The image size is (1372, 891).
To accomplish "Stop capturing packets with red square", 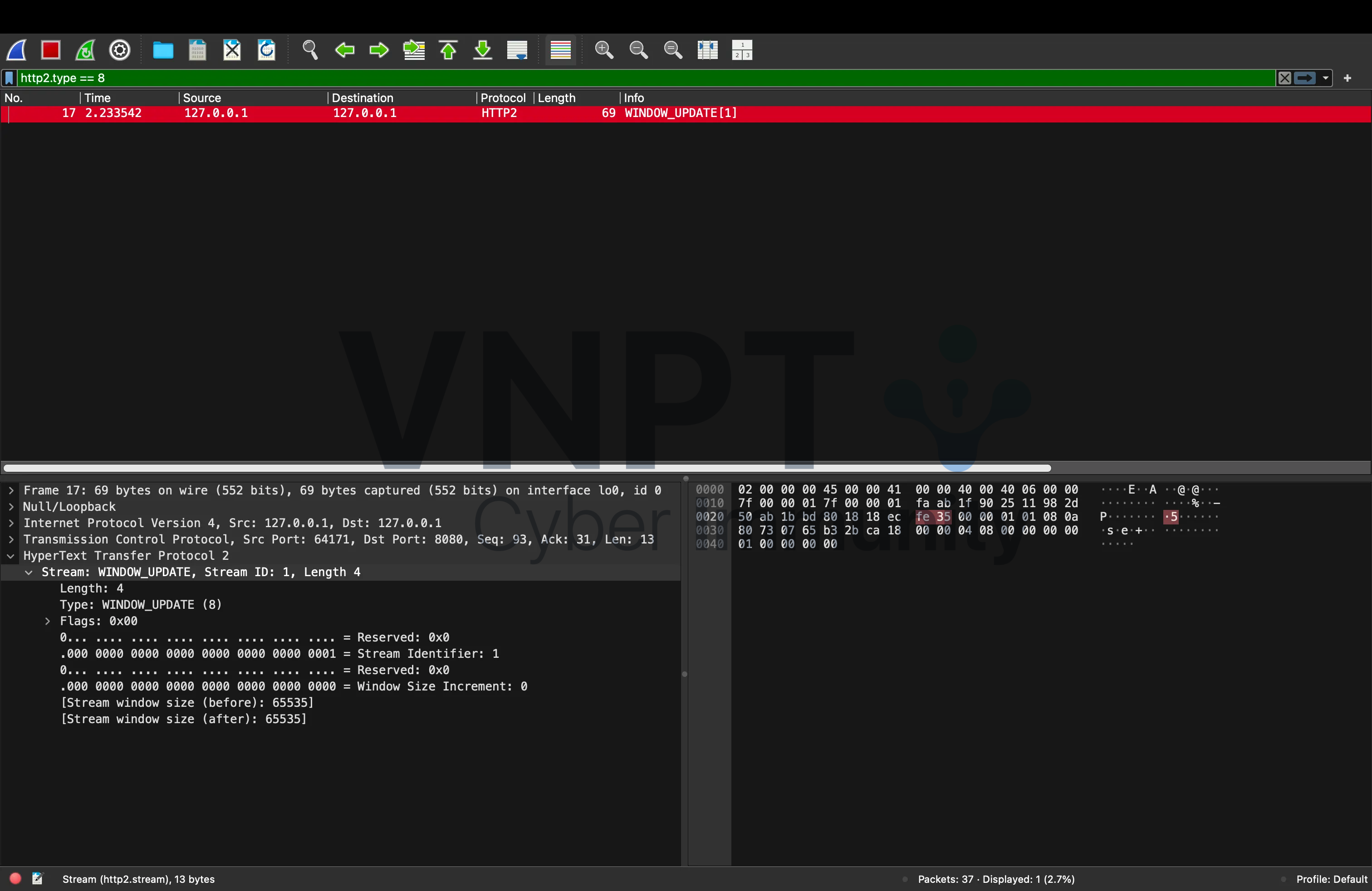I will tap(51, 50).
